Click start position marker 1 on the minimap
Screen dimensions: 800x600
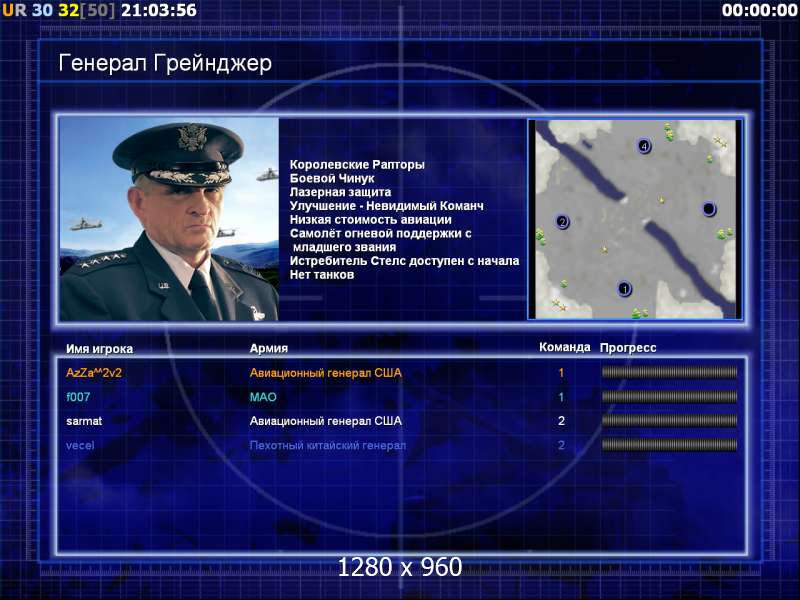click(x=624, y=289)
